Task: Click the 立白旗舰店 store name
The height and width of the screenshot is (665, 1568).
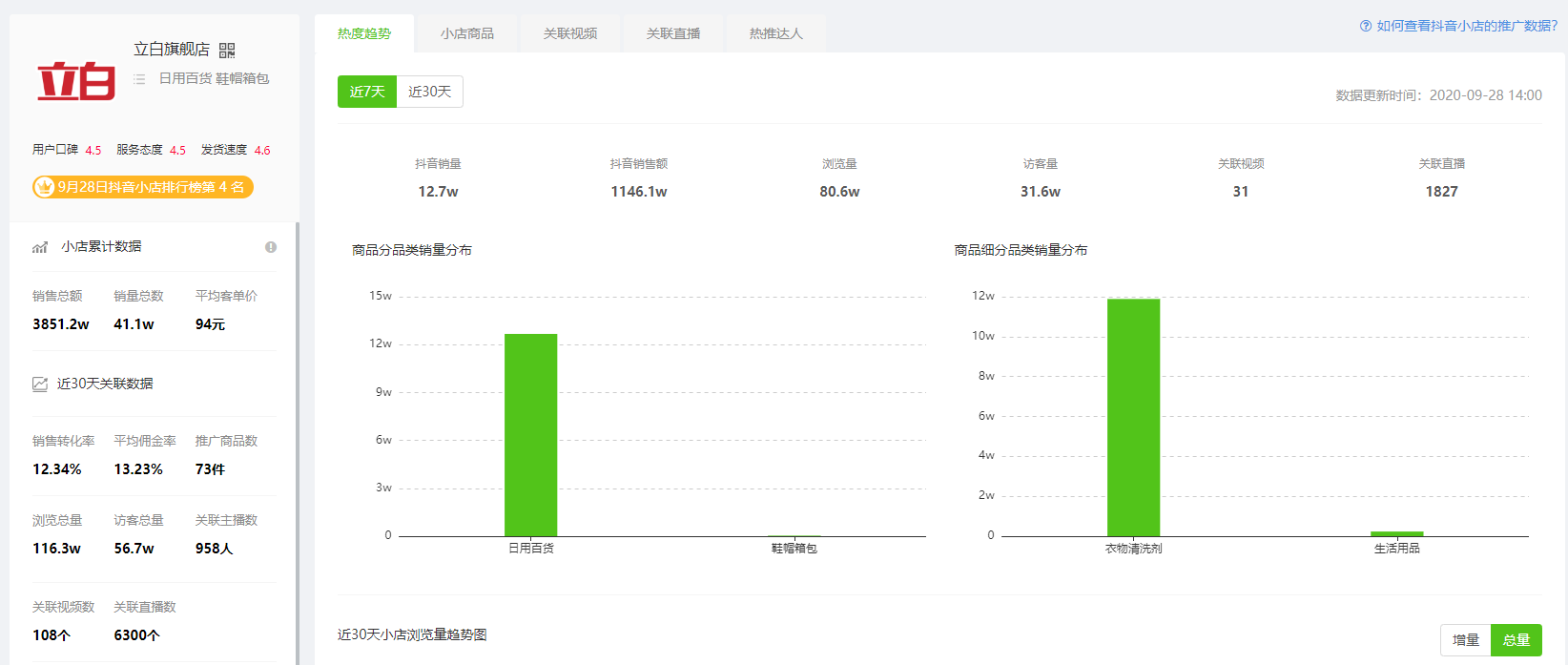Action: click(172, 50)
